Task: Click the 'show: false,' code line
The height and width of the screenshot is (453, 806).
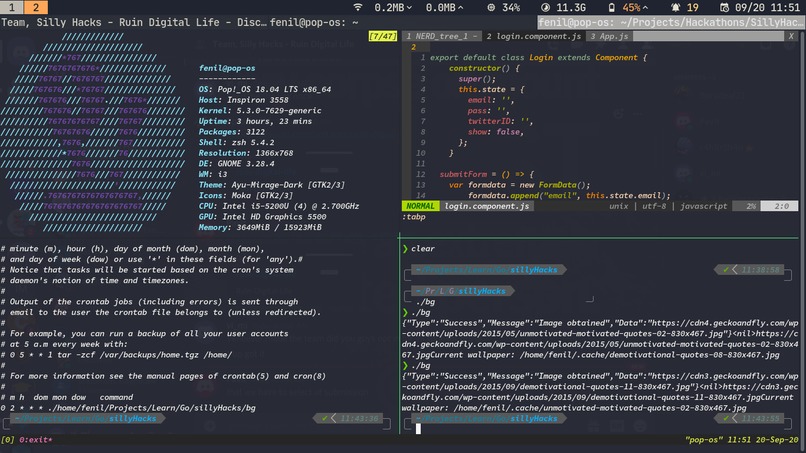Action: (x=496, y=132)
